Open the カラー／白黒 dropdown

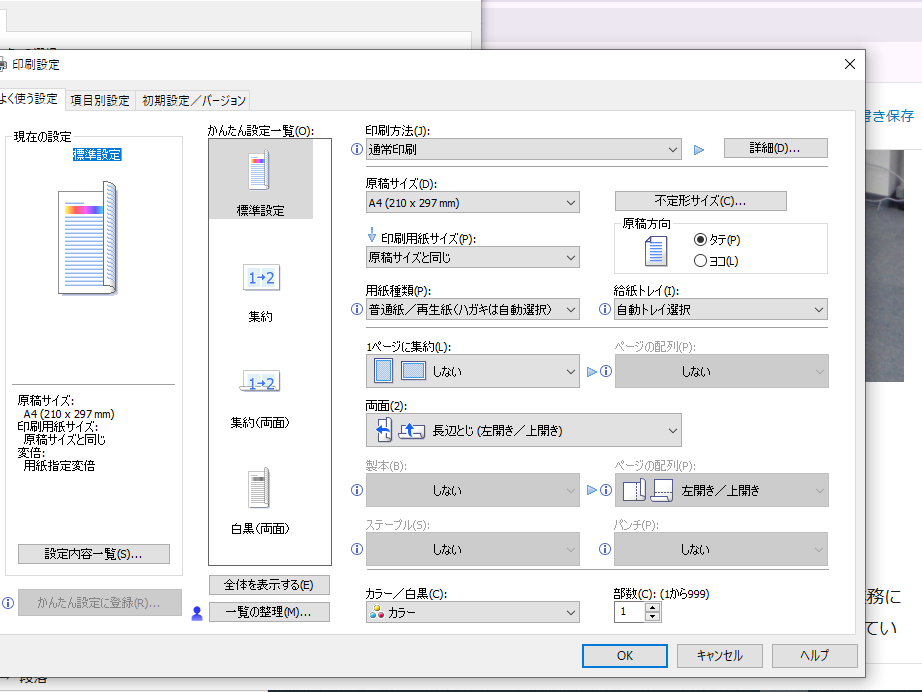tap(472, 612)
